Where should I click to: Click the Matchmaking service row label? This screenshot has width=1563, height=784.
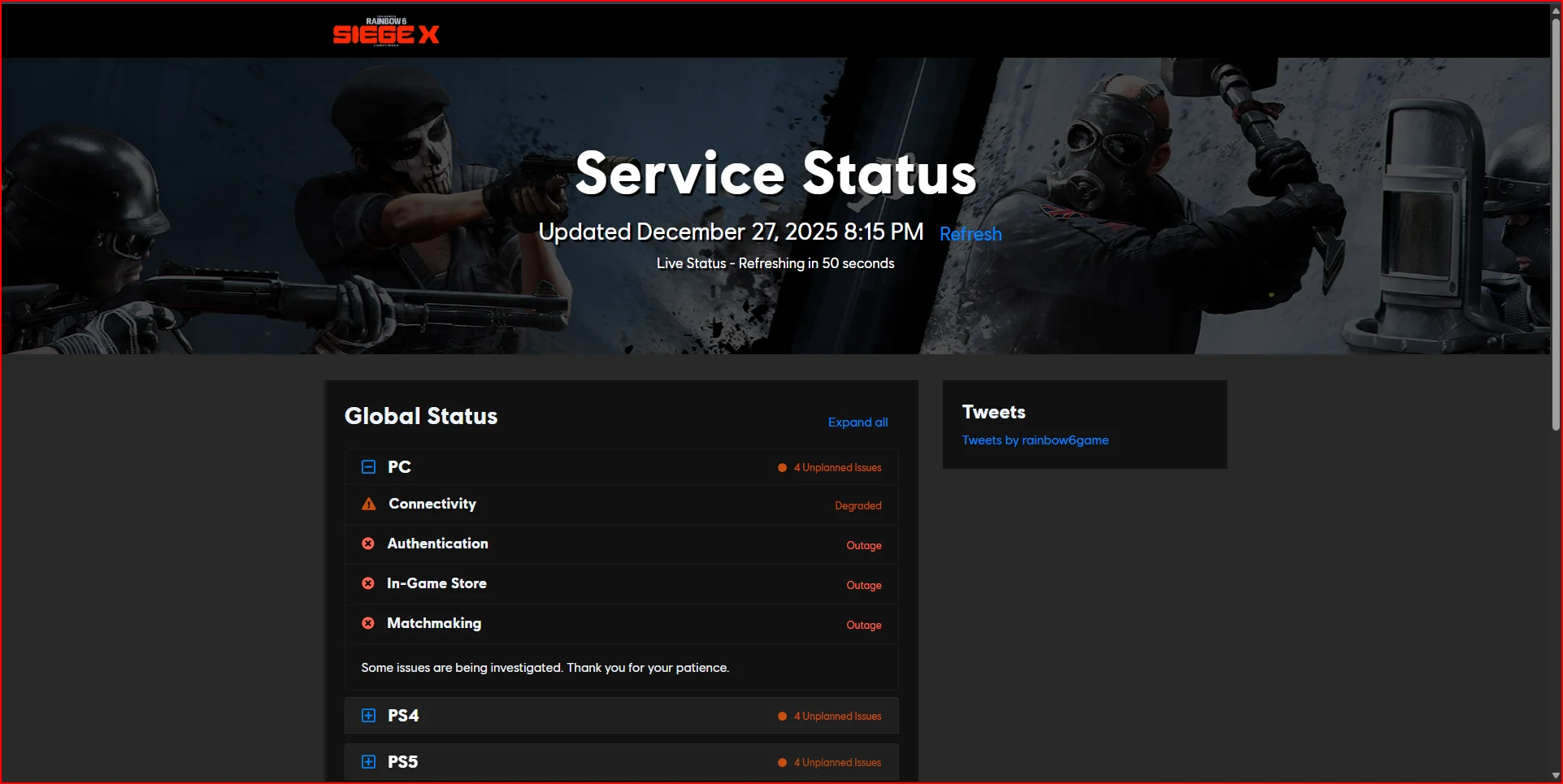click(434, 623)
